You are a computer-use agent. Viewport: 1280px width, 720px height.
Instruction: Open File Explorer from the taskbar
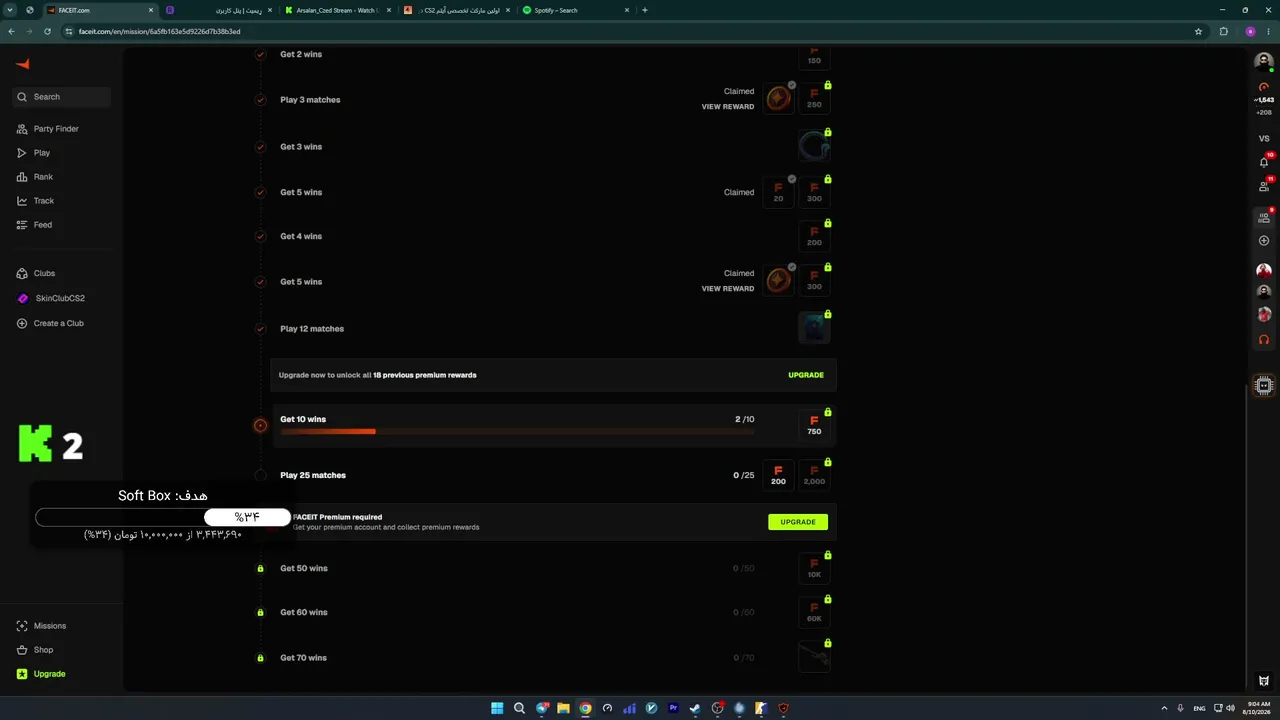click(563, 708)
